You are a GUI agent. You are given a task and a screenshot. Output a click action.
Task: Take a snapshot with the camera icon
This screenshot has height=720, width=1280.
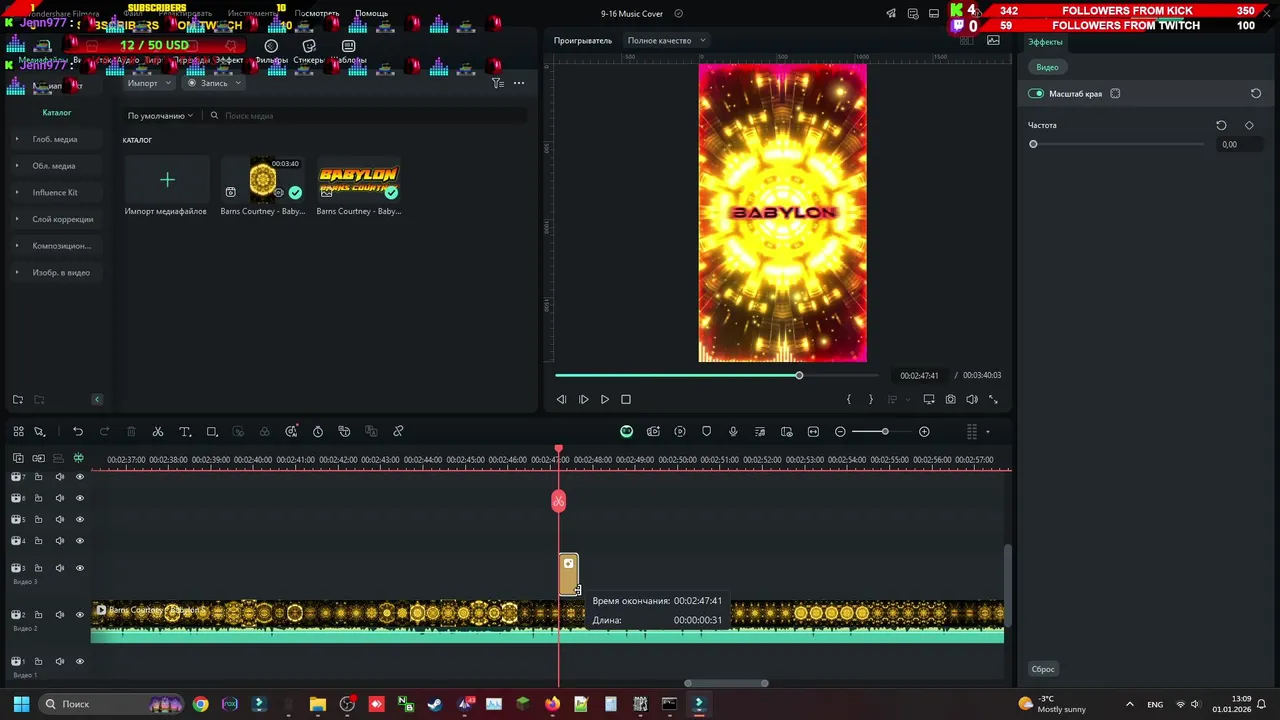[950, 399]
